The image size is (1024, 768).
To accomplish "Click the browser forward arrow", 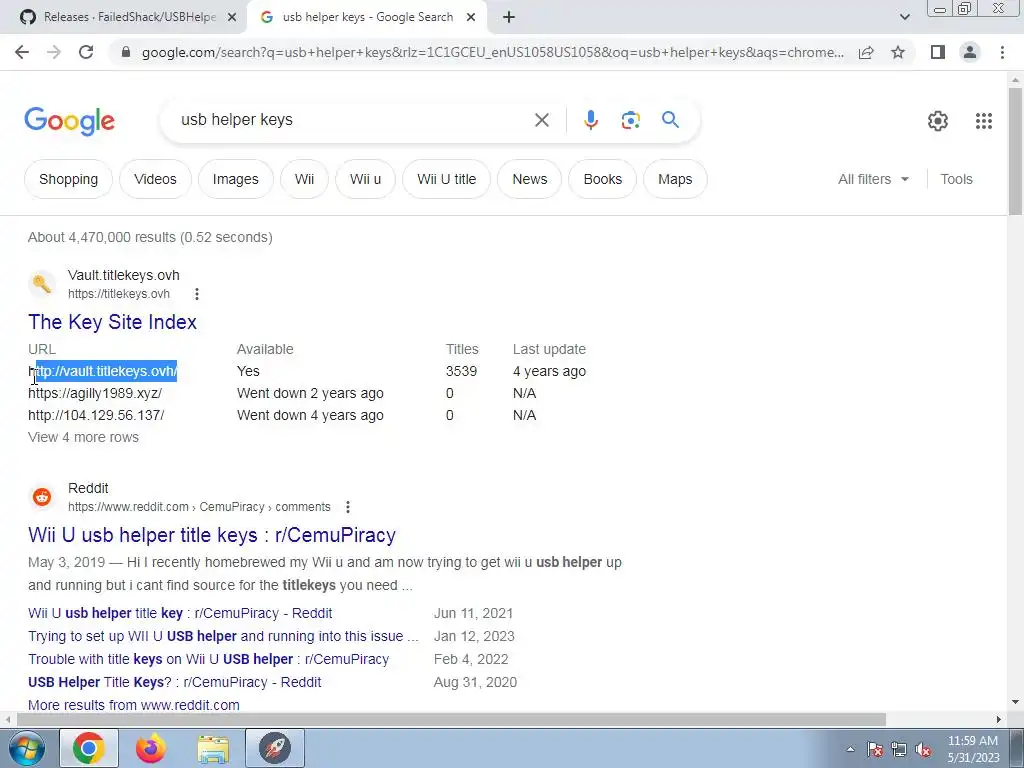I will click(x=54, y=52).
